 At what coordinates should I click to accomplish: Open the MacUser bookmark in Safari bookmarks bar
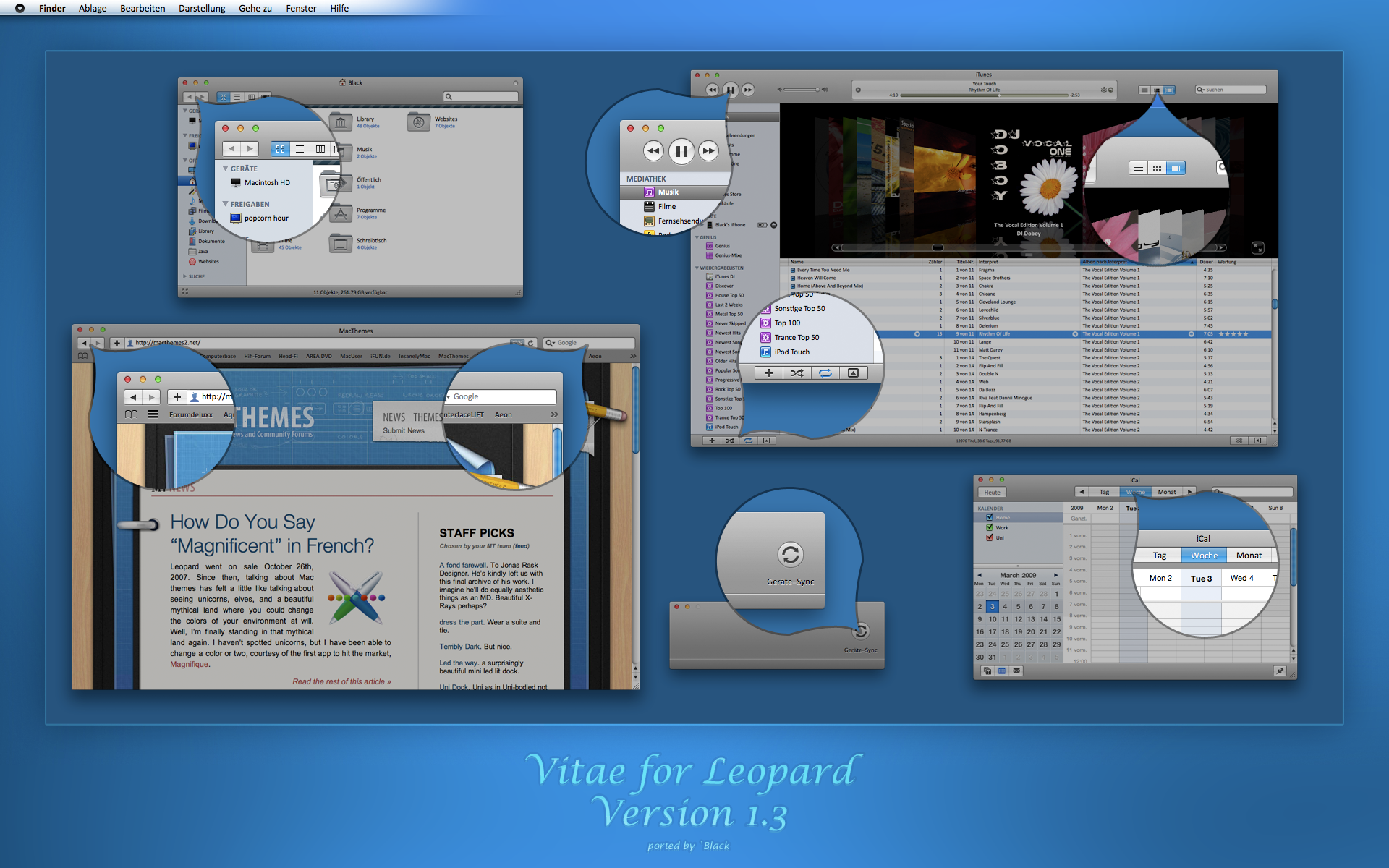tap(351, 356)
